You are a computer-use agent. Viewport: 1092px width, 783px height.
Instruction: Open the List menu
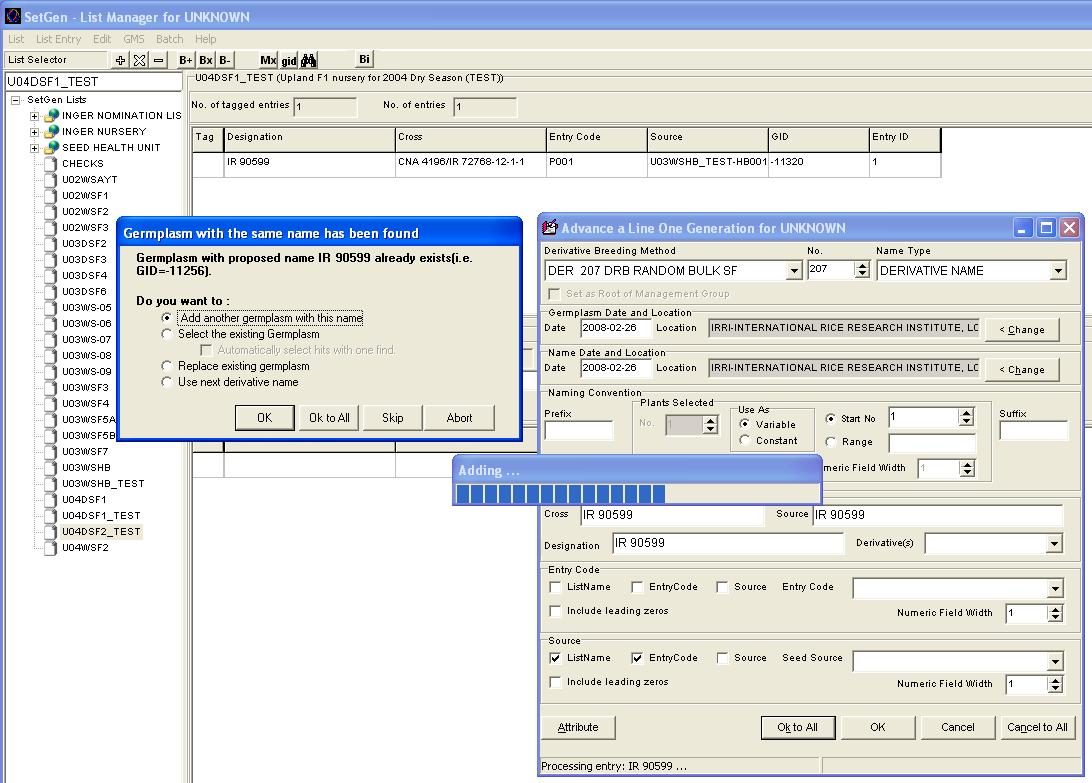(16, 39)
